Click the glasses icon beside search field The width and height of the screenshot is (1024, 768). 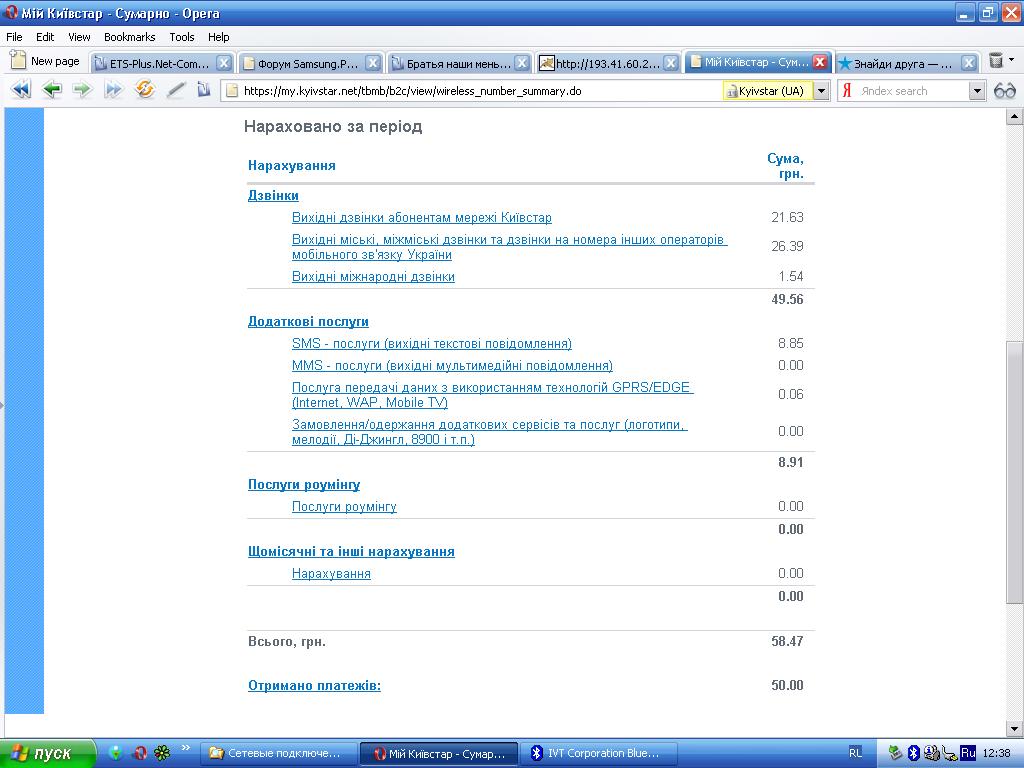click(x=1004, y=91)
